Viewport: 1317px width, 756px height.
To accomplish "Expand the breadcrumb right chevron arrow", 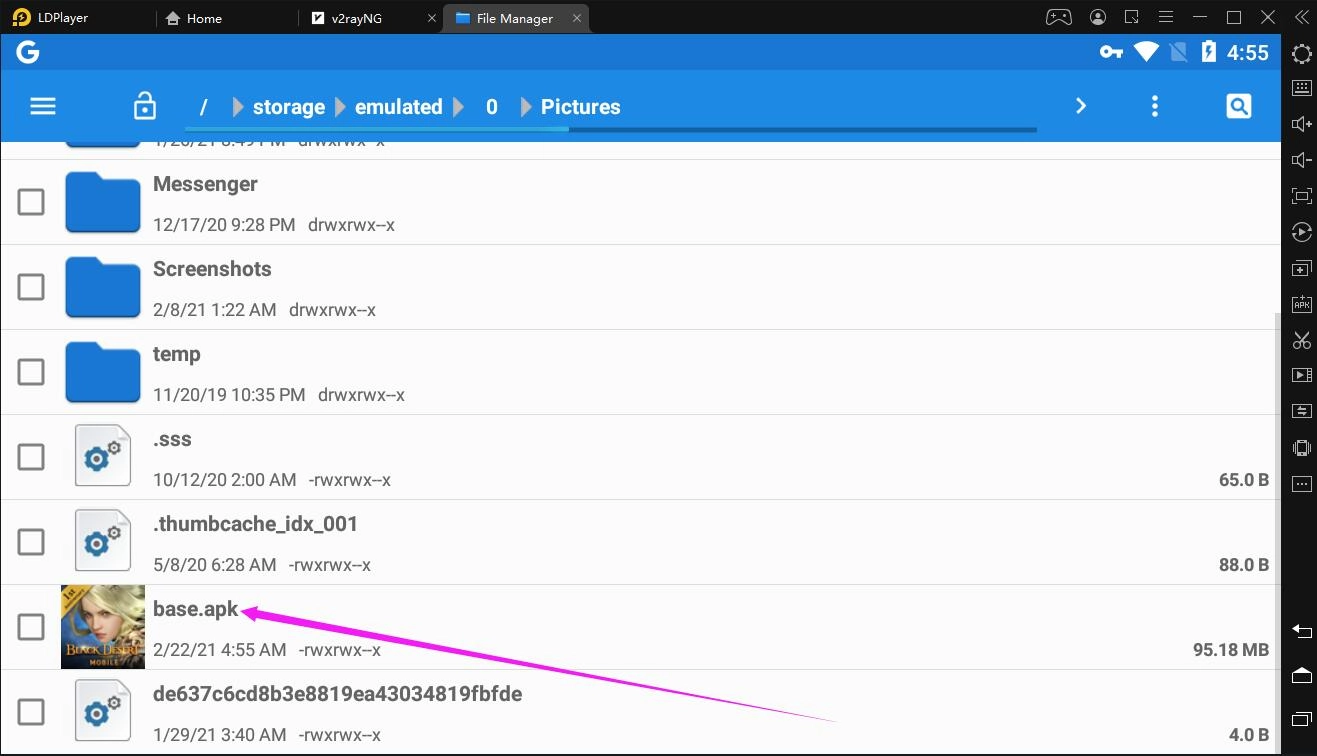I will tap(1080, 105).
